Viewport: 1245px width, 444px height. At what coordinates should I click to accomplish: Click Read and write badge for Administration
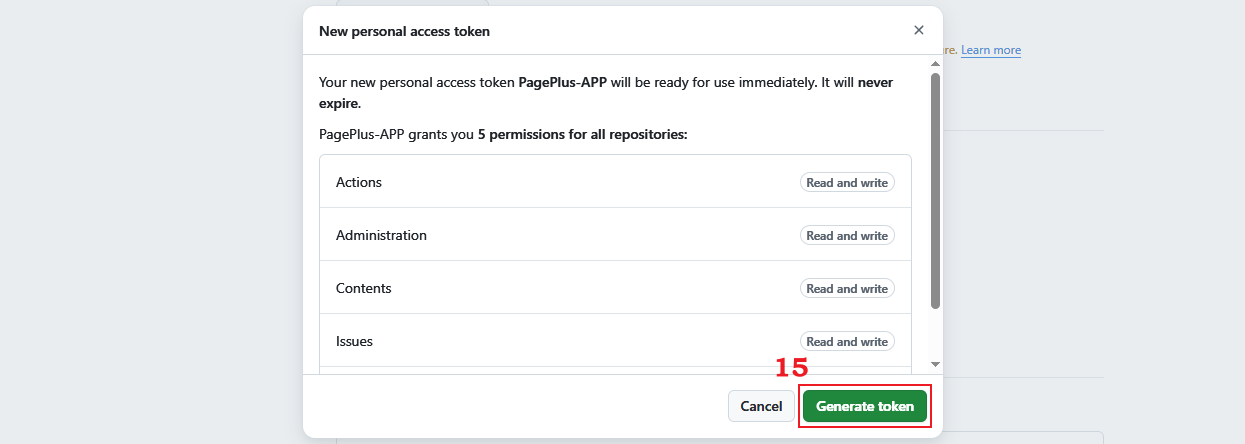847,235
